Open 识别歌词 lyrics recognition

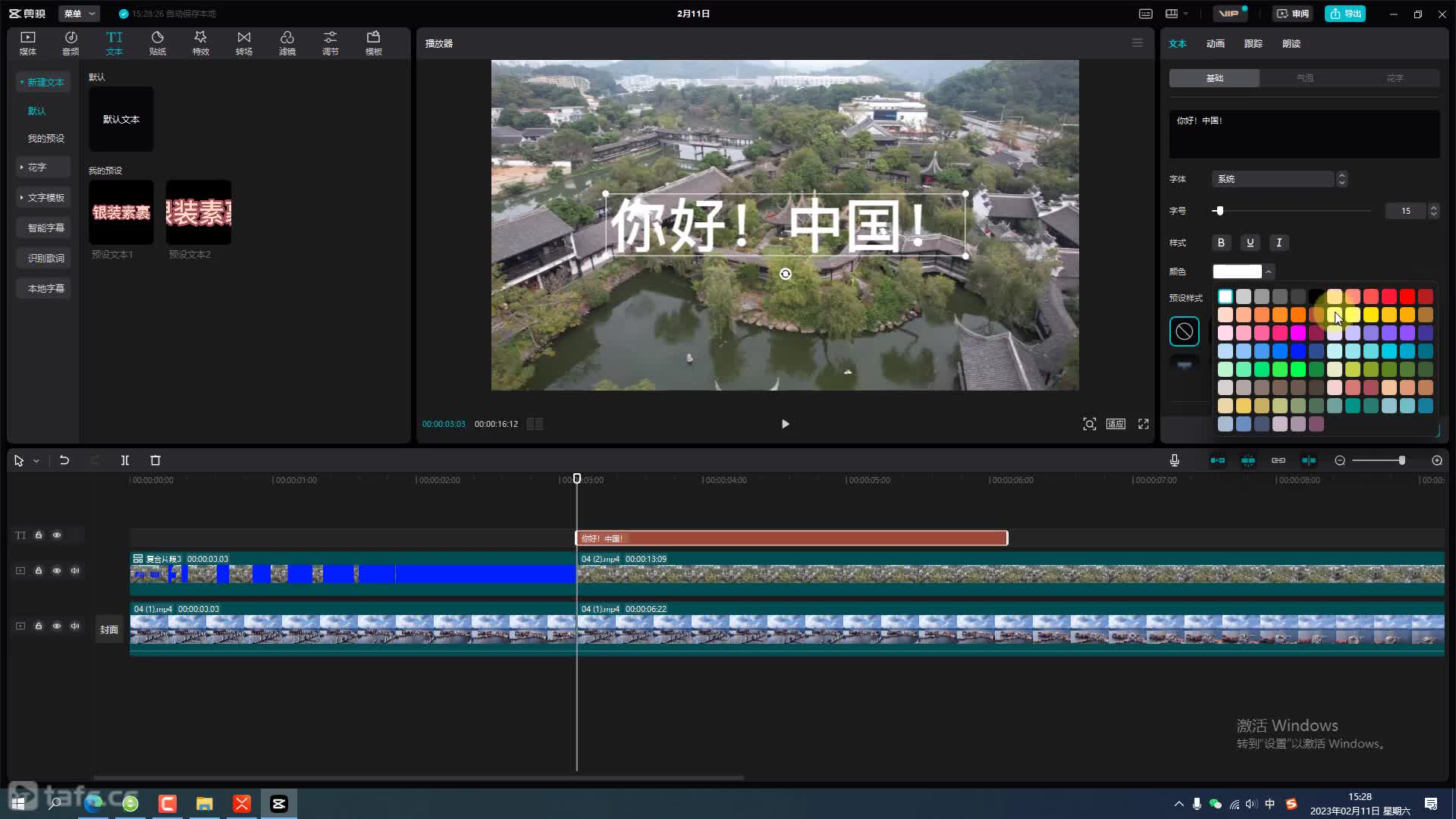(x=43, y=258)
